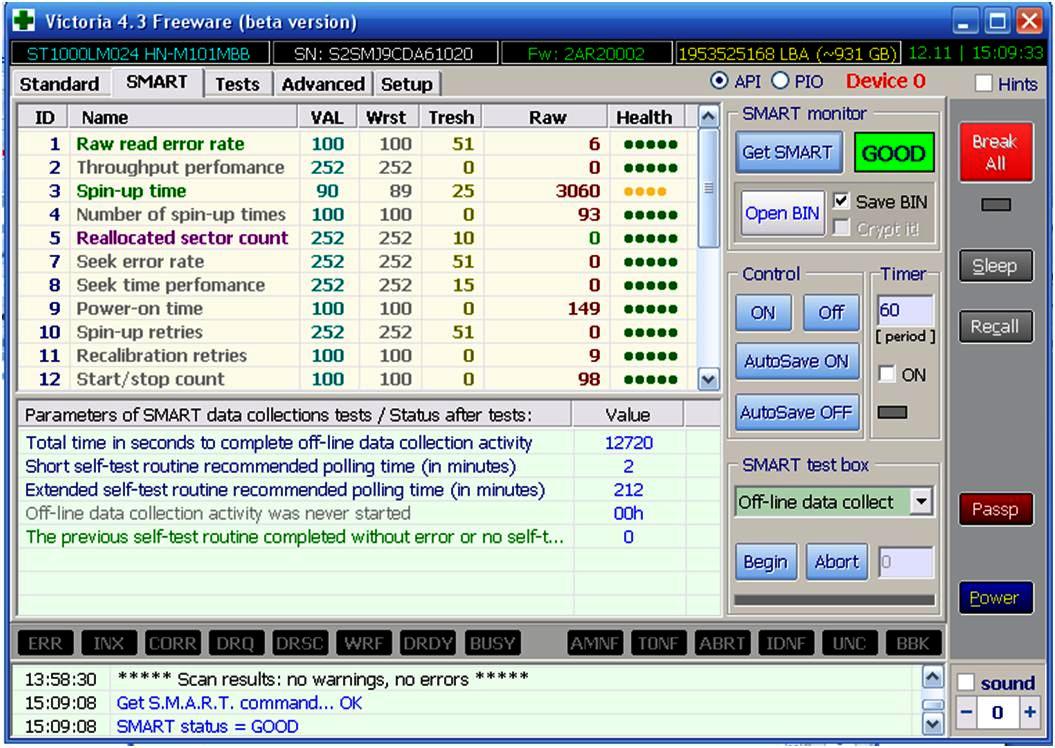Screen dimensions: 1055x748
Task: Click the timer indicator lamp under ON checkbox
Action: click(893, 412)
